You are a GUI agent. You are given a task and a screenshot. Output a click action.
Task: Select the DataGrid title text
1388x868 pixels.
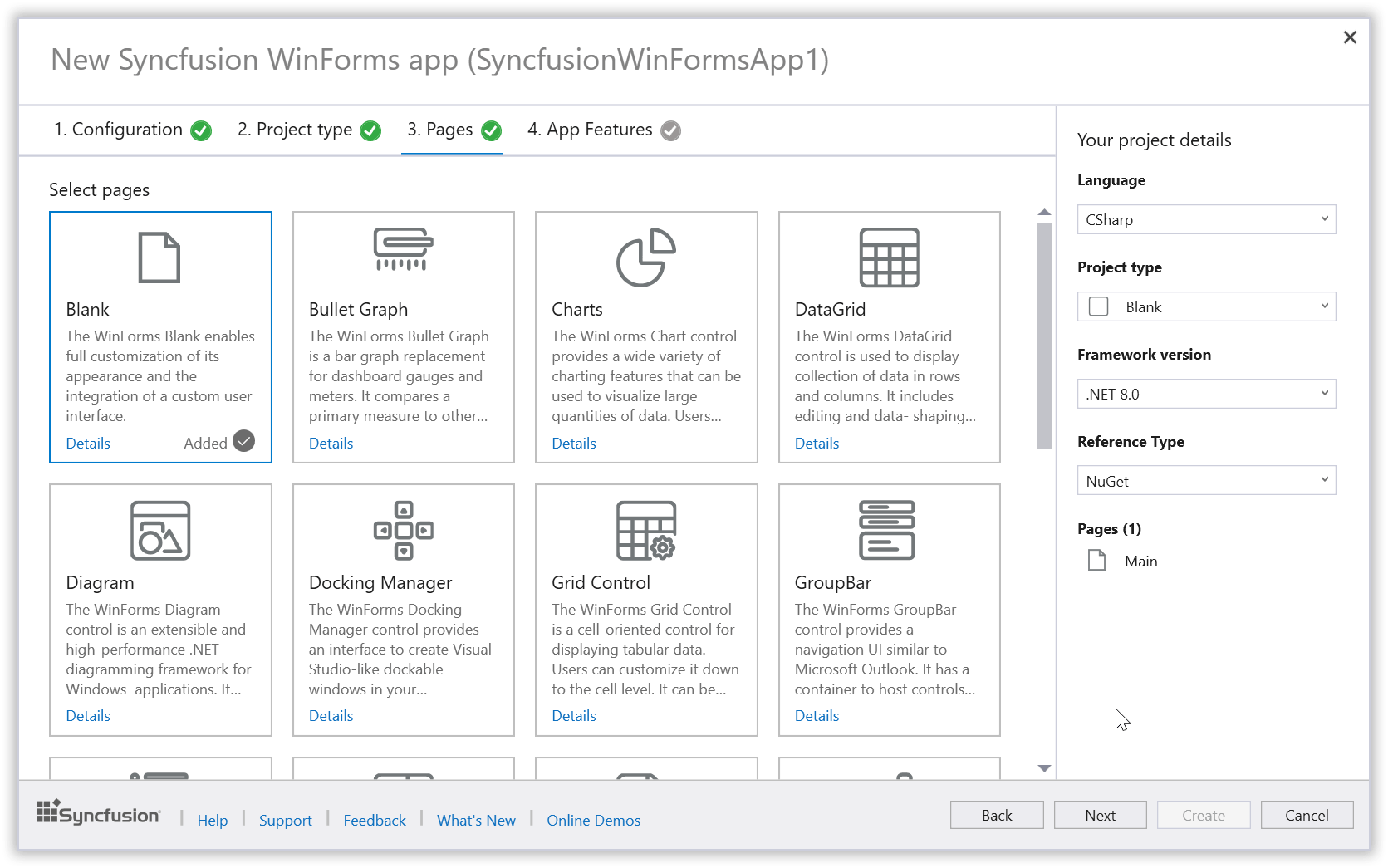coord(830,309)
